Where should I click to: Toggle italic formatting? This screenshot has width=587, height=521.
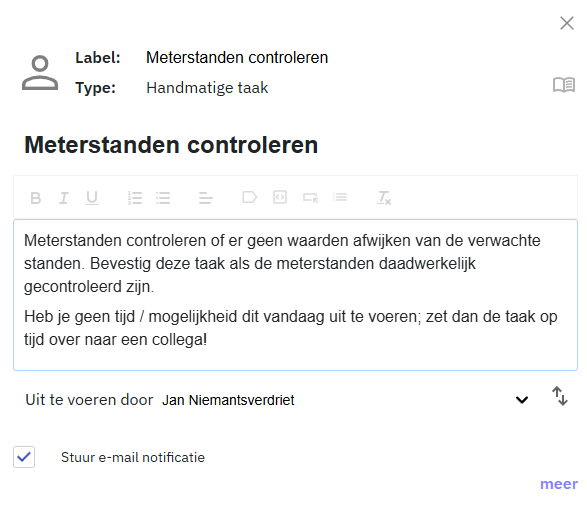64,198
